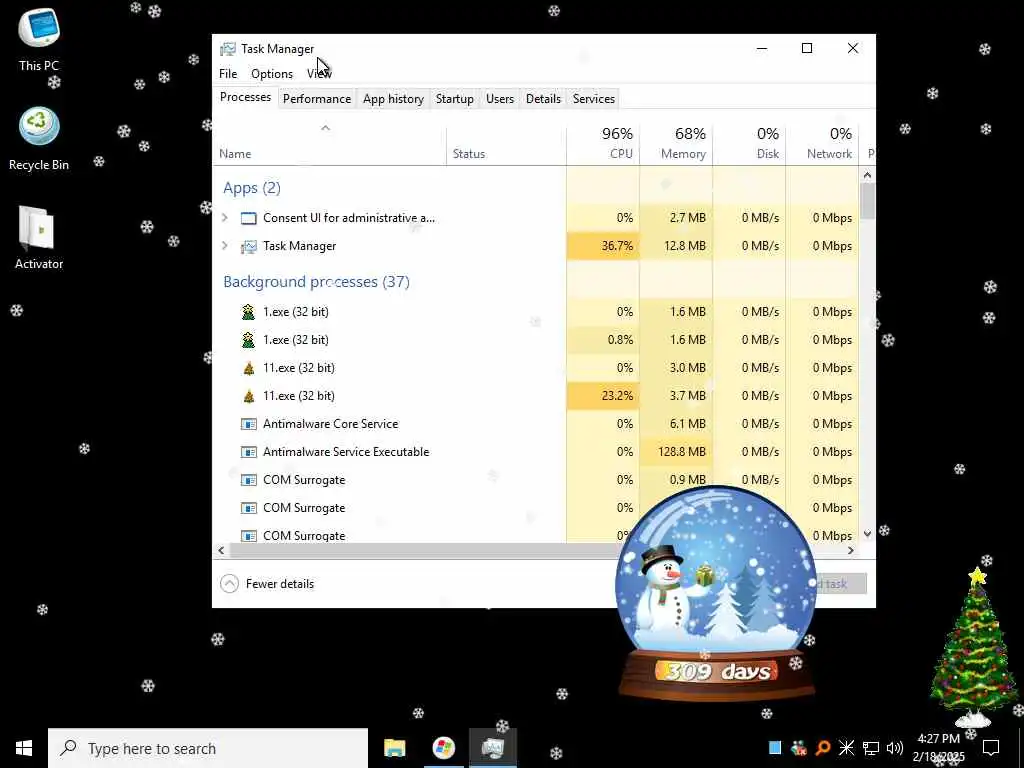Click the blue square tray icon
Screen dimensions: 1024x768
pos(775,748)
